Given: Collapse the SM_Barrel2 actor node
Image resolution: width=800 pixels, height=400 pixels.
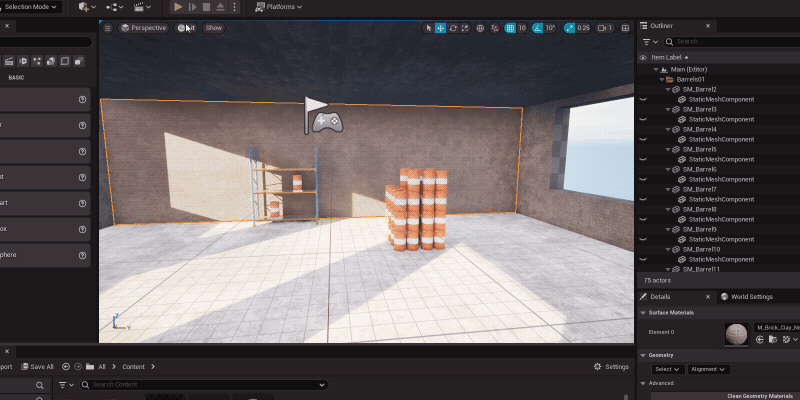Looking at the screenshot, I should coord(668,89).
